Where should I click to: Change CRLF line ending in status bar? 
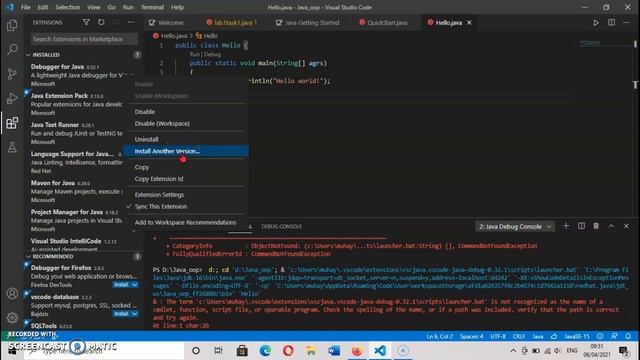coord(519,336)
